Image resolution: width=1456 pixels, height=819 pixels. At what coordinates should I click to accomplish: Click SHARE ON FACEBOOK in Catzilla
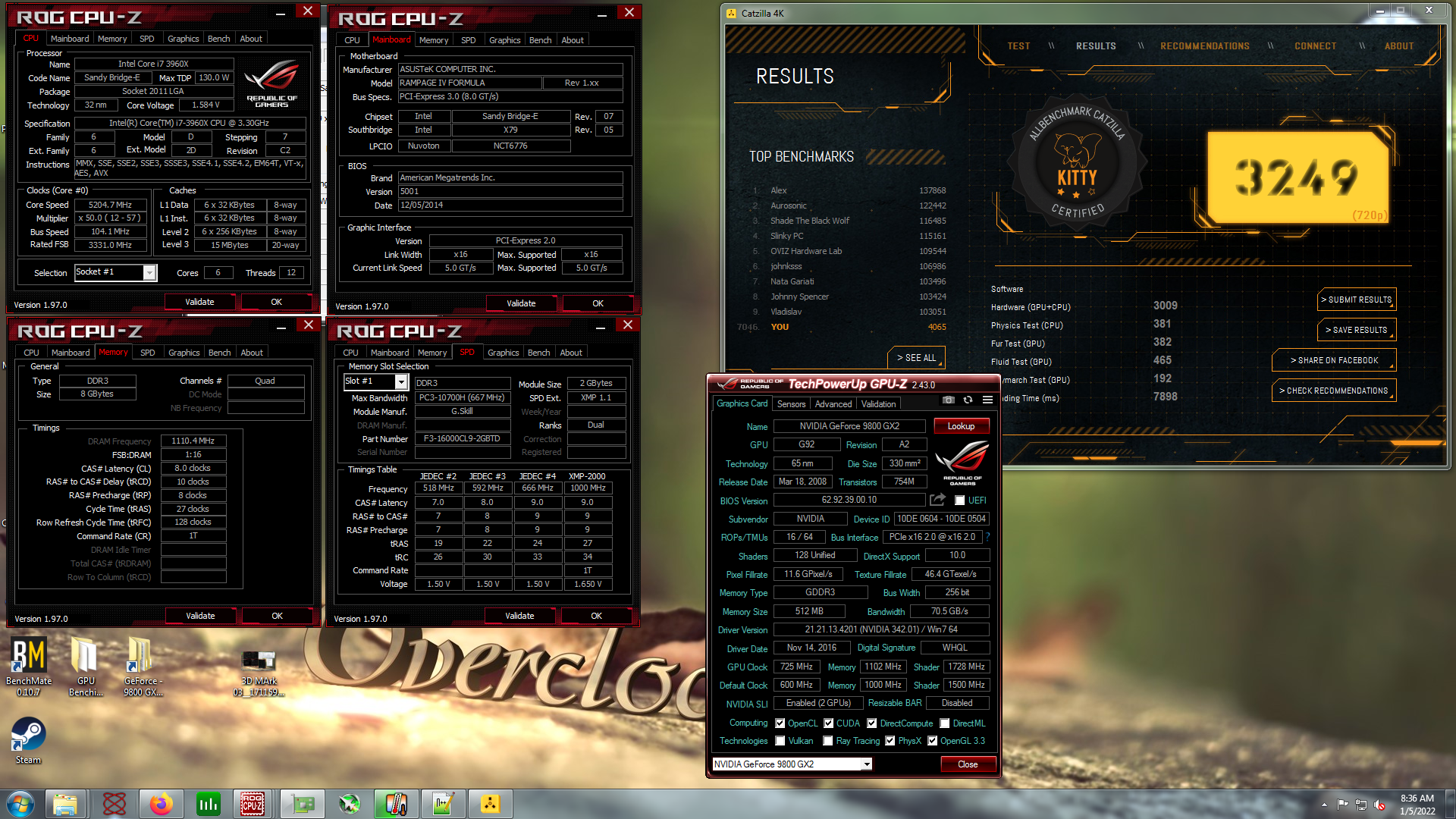tap(1334, 360)
